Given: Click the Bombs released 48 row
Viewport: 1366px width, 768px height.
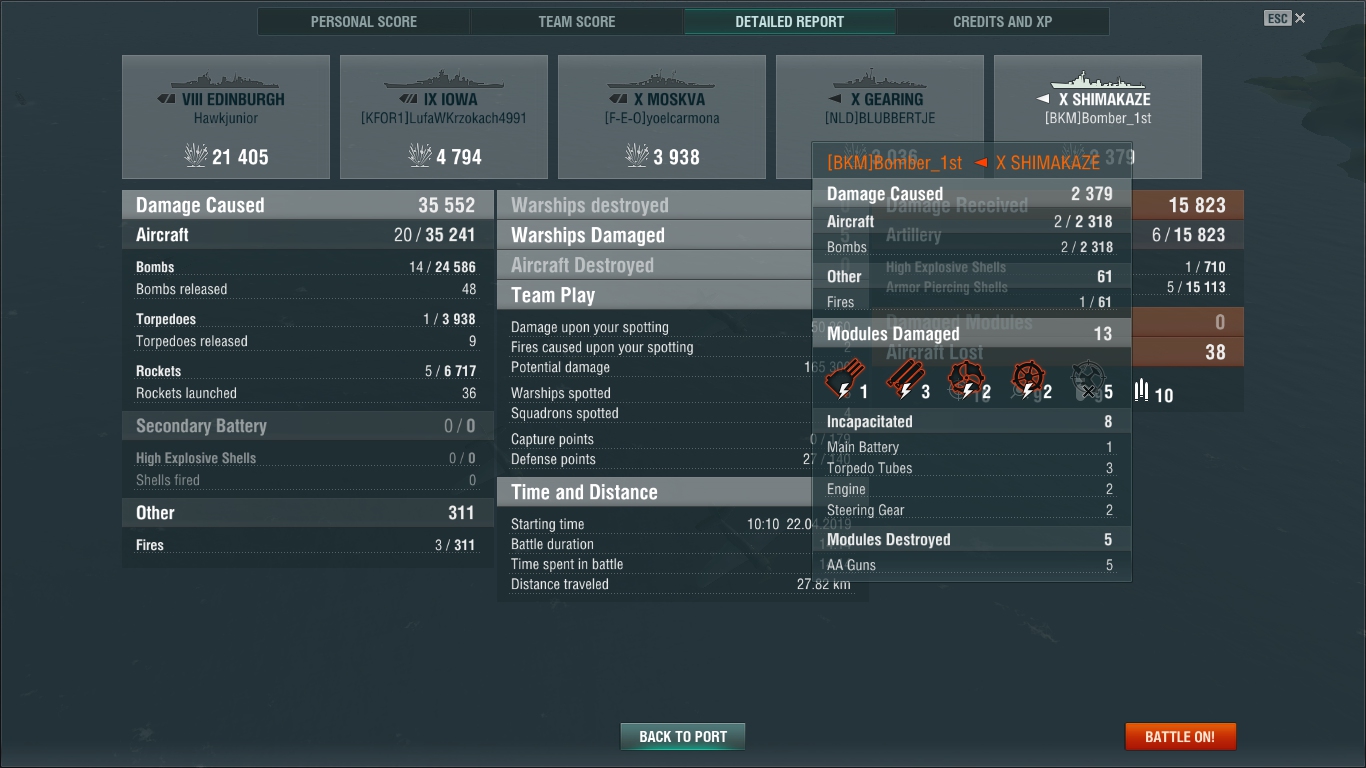Looking at the screenshot, I should point(307,289).
